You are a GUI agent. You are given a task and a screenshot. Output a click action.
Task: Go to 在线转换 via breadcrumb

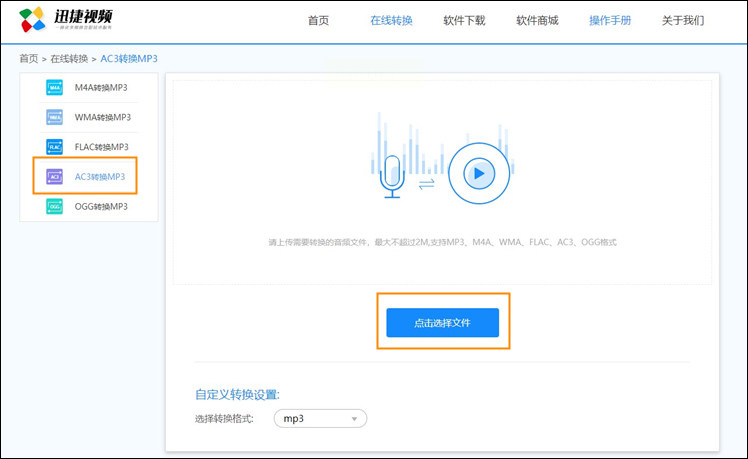(x=69, y=59)
